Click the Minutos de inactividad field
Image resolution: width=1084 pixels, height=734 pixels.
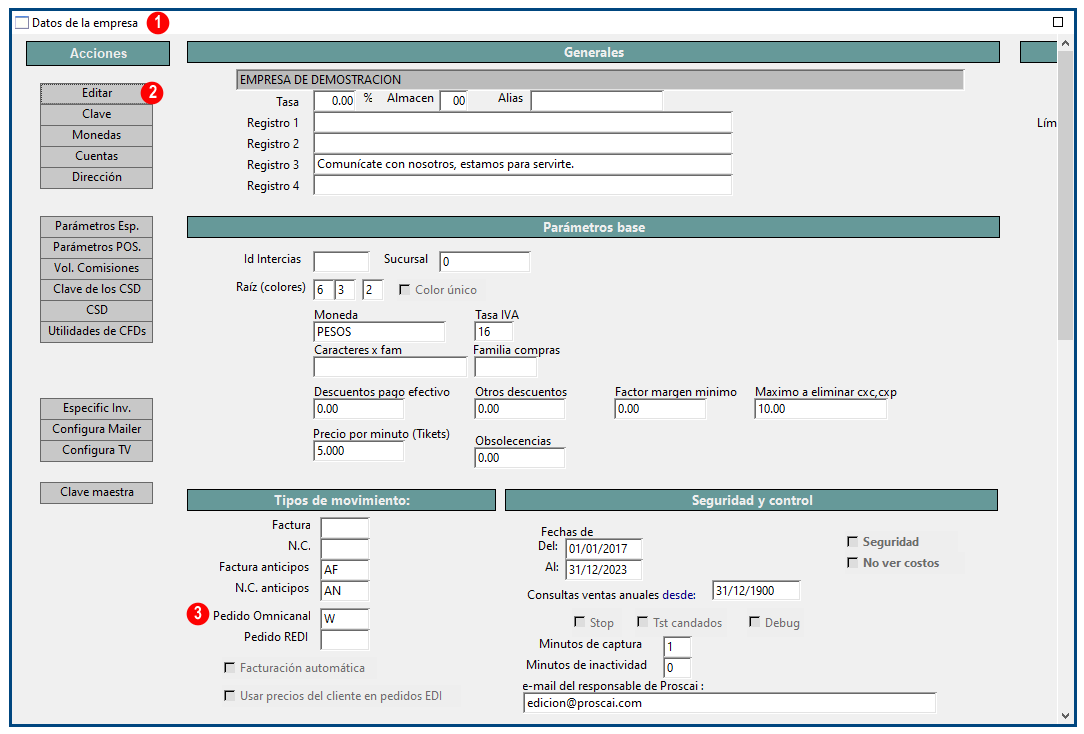678,668
